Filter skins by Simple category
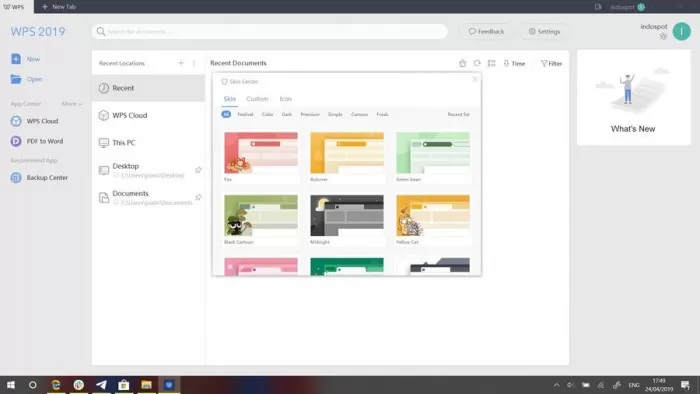700x394 pixels. coord(335,114)
